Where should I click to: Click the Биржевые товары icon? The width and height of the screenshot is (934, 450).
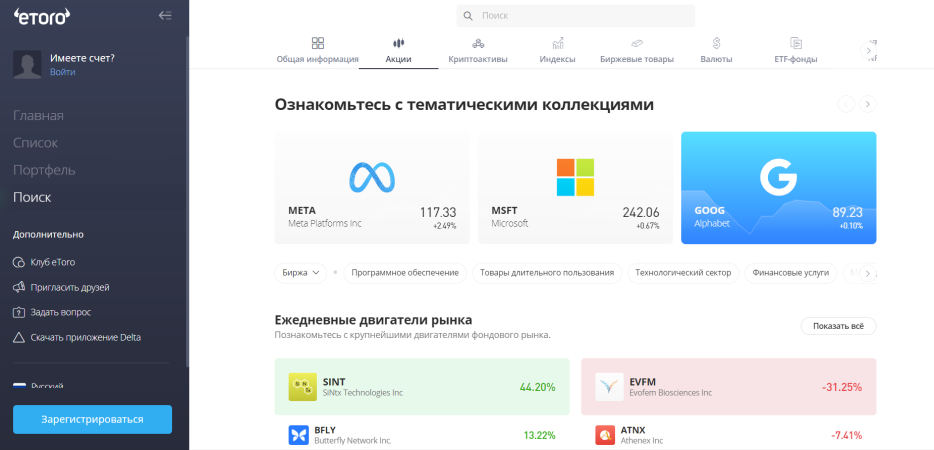click(637, 43)
